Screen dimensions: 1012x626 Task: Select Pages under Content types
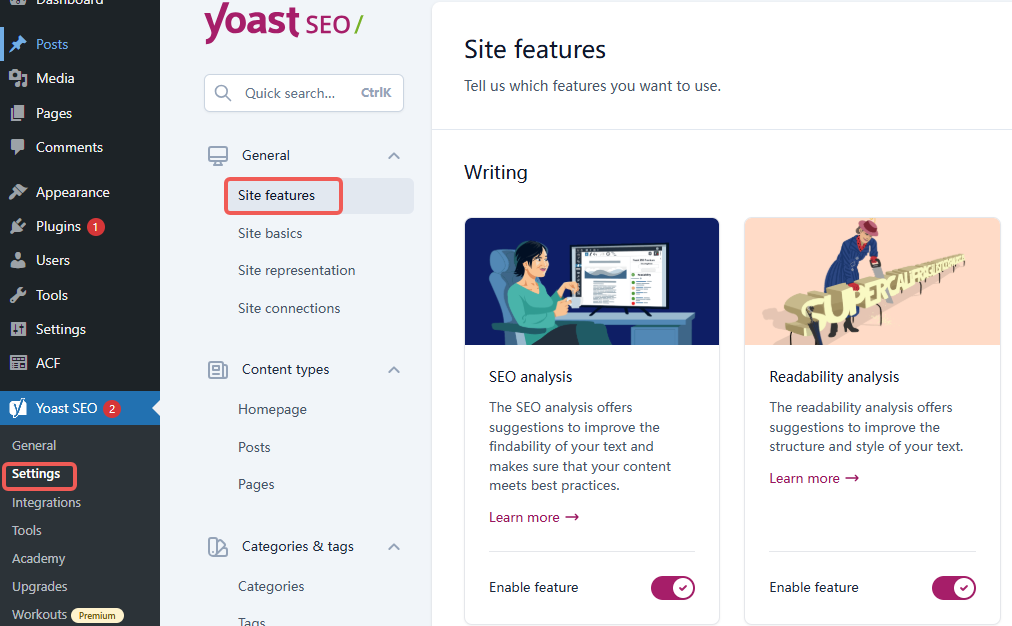pyautogui.click(x=256, y=485)
